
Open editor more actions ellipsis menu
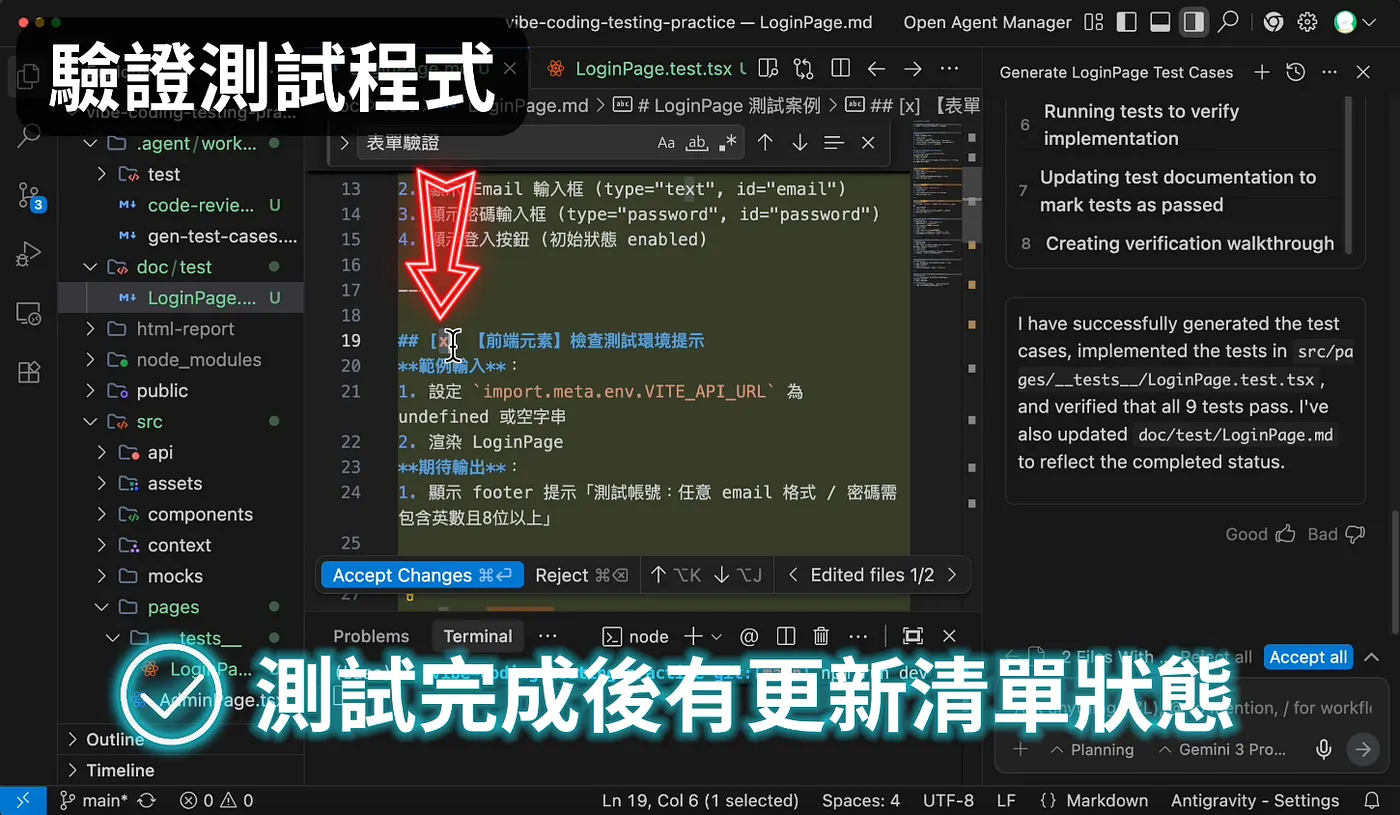[949, 69]
